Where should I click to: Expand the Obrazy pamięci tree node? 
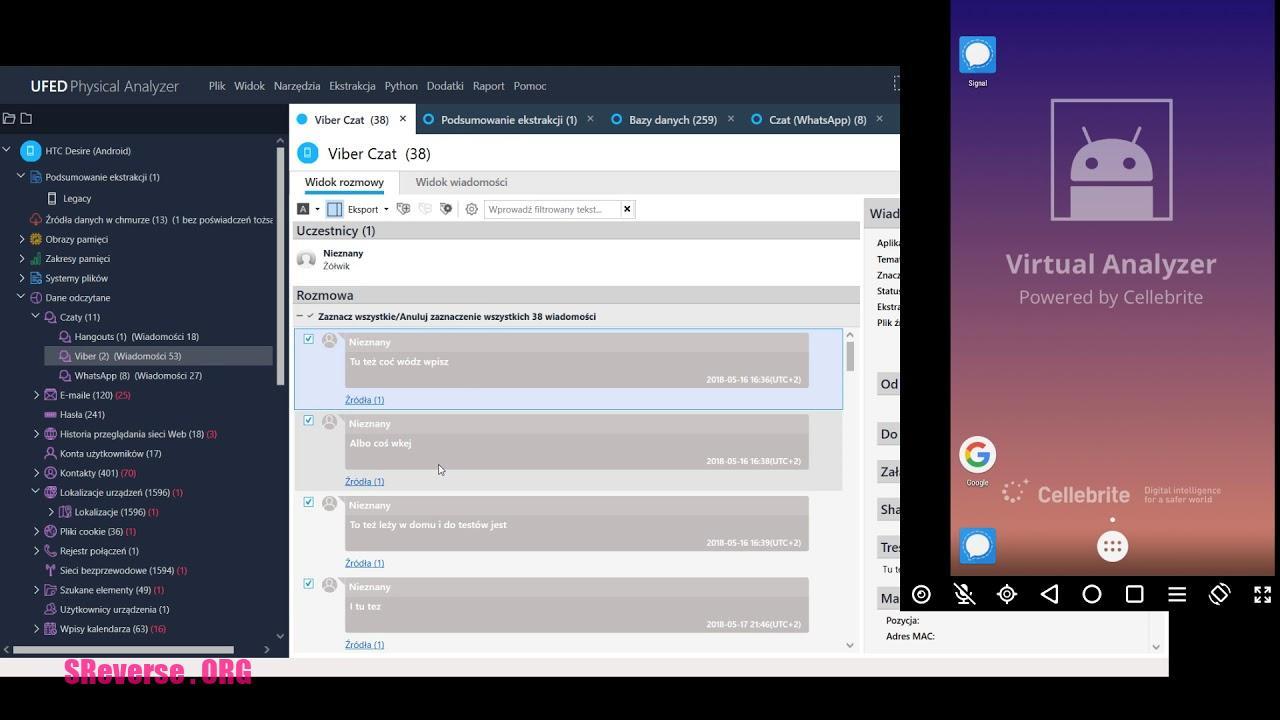point(21,239)
